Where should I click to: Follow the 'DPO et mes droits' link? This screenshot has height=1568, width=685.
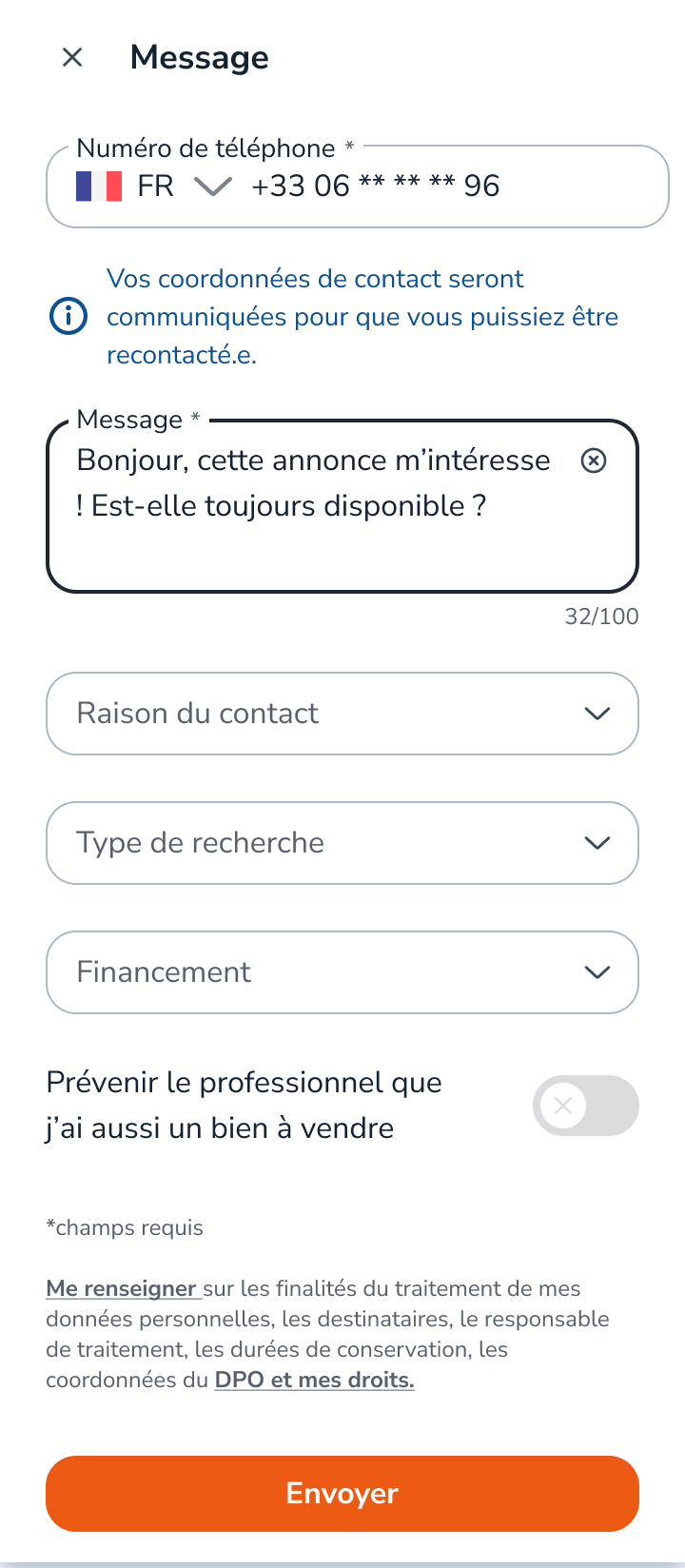click(314, 1381)
